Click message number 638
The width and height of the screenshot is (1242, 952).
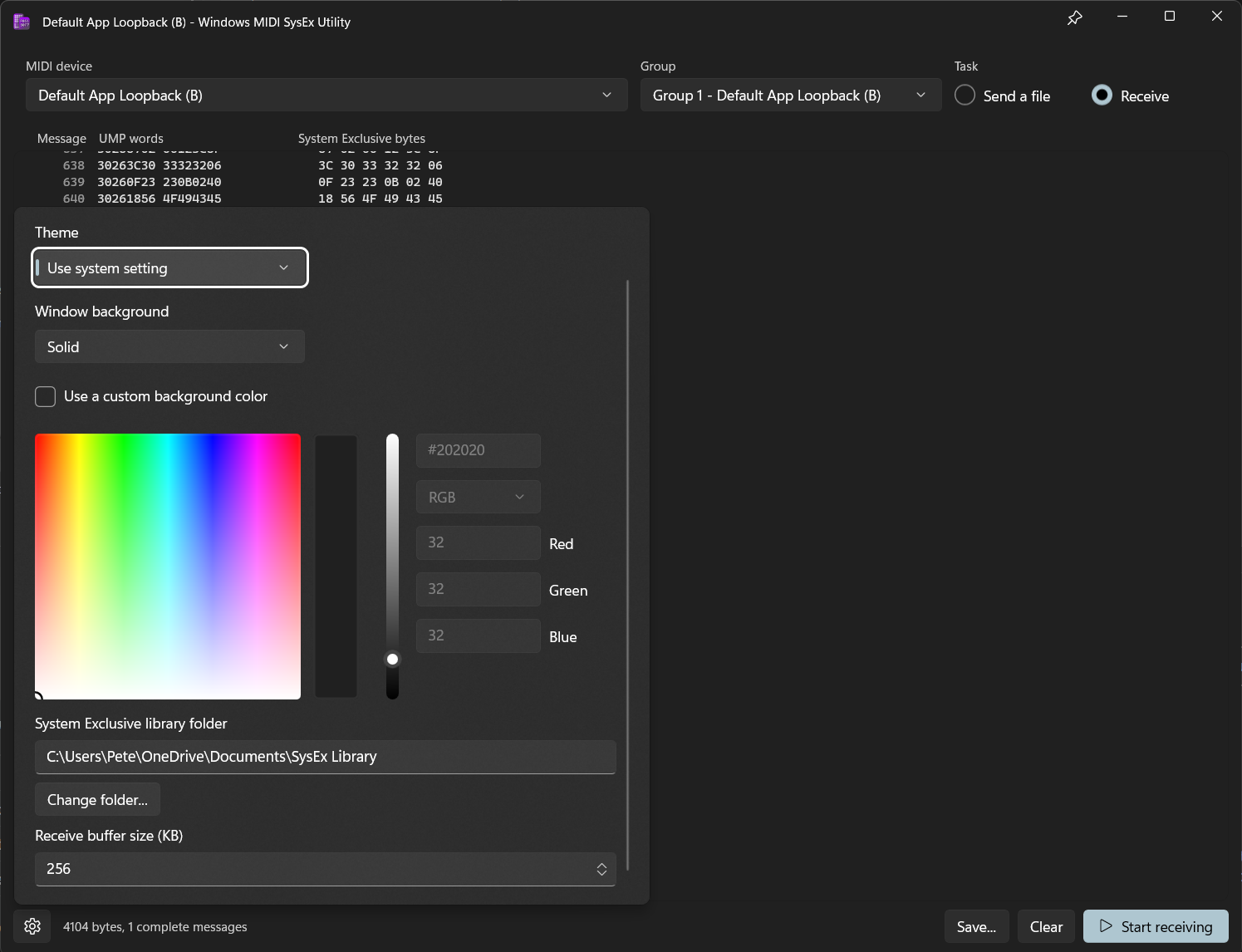pyautogui.click(x=74, y=165)
